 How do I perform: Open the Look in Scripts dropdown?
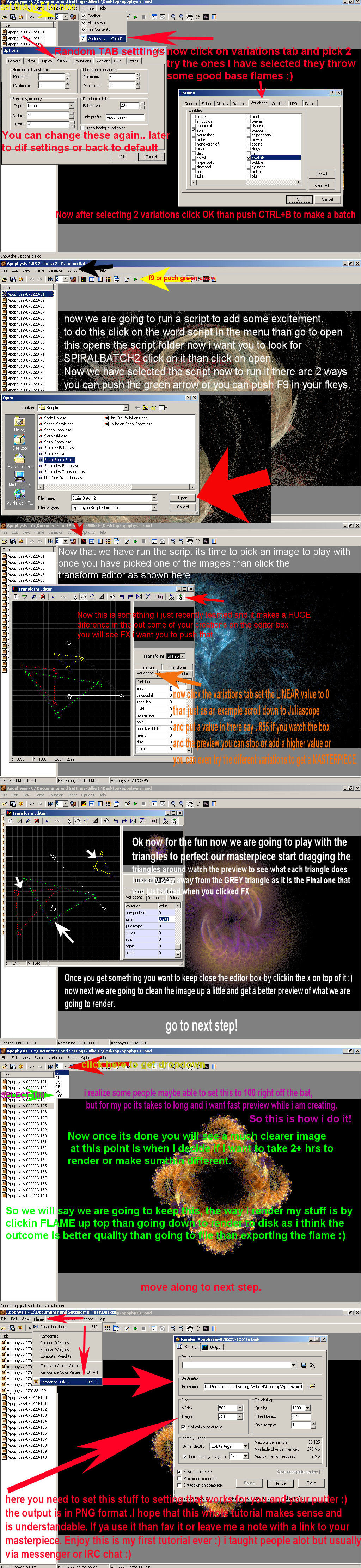[126, 408]
